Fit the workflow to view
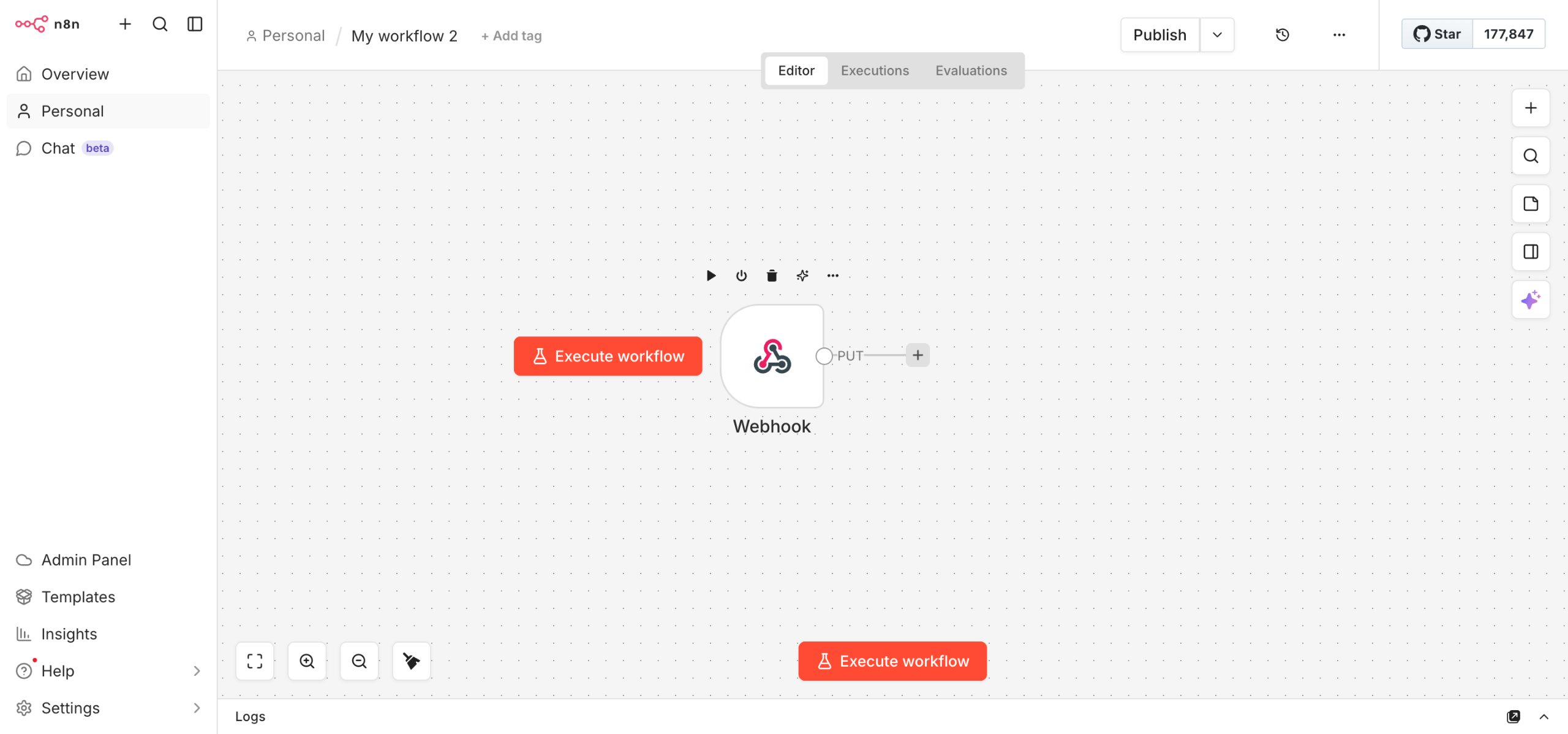The width and height of the screenshot is (1568, 734). [255, 661]
